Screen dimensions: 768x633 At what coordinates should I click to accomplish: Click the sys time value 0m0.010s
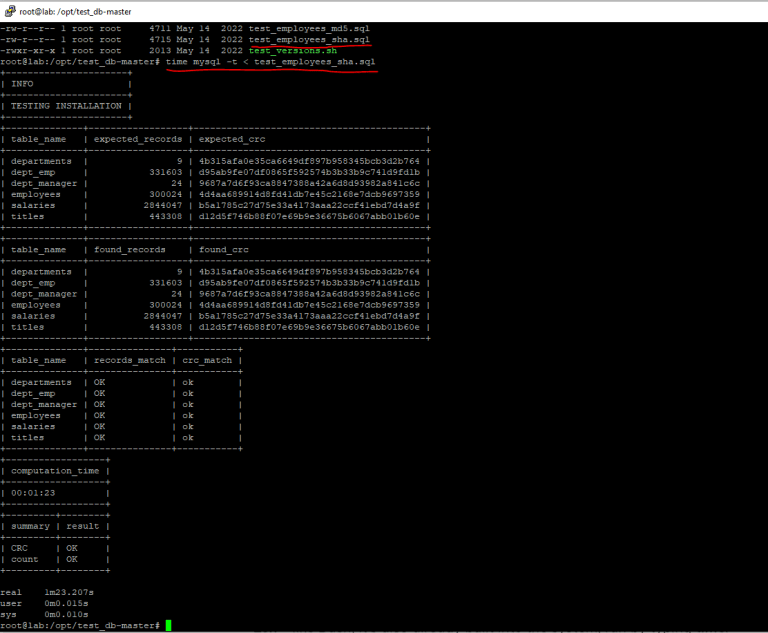[66, 614]
